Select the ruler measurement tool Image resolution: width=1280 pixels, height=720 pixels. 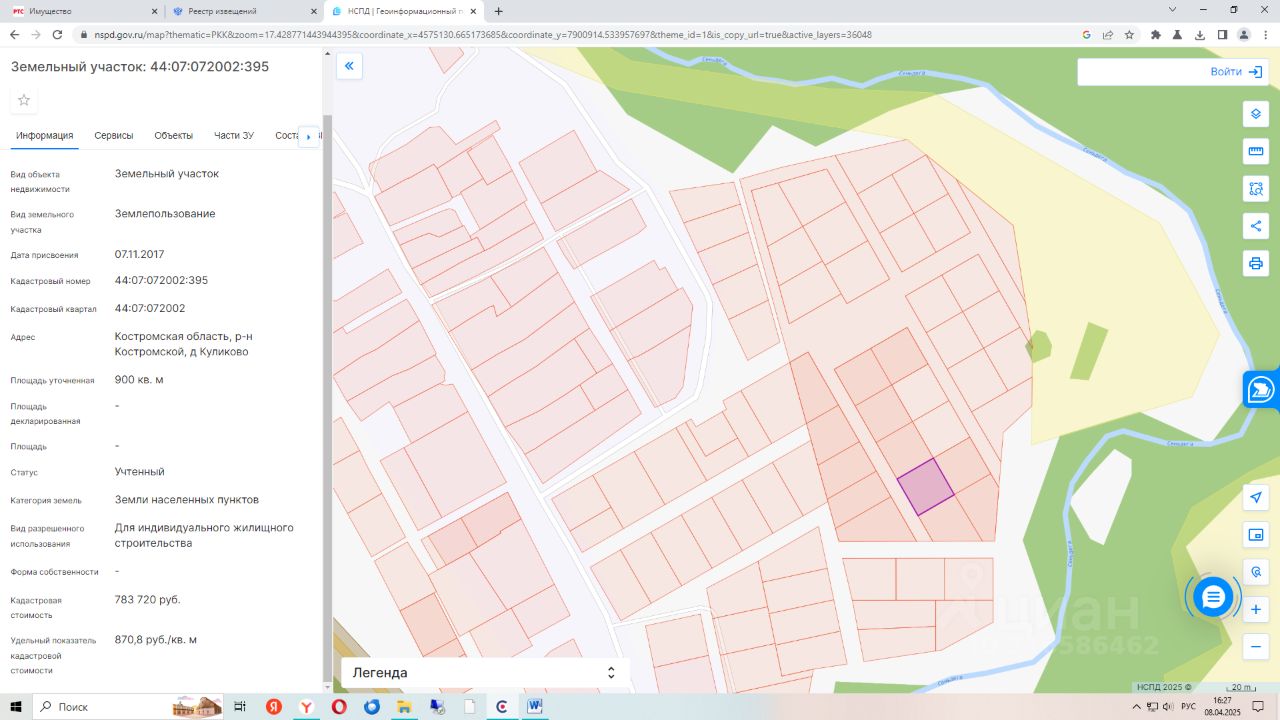pyautogui.click(x=1256, y=151)
